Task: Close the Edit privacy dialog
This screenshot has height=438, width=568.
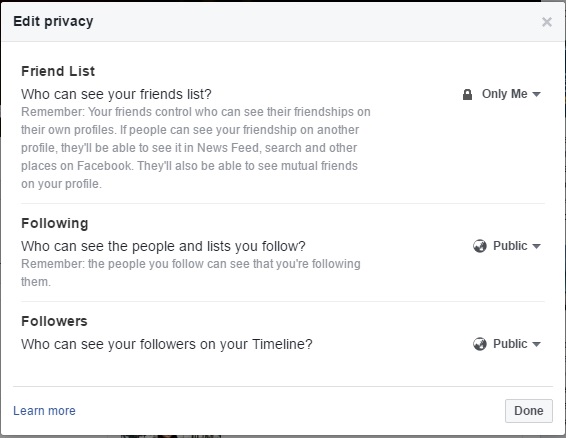Action: (x=547, y=22)
